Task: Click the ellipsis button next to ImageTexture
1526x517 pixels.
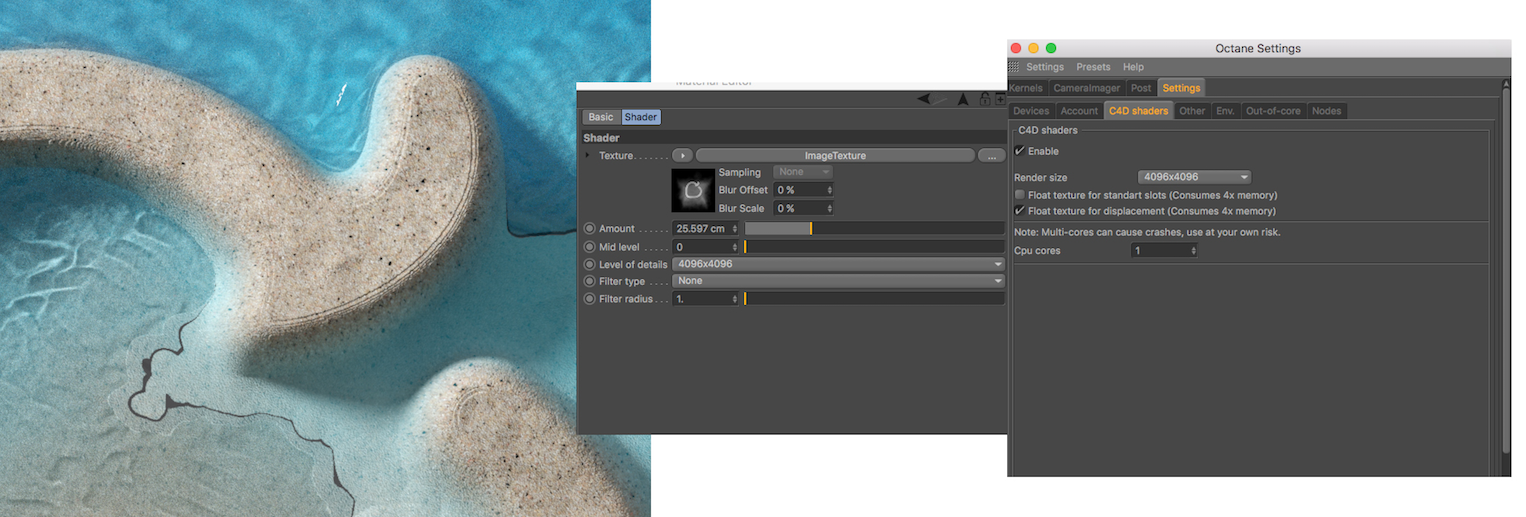Action: (991, 156)
